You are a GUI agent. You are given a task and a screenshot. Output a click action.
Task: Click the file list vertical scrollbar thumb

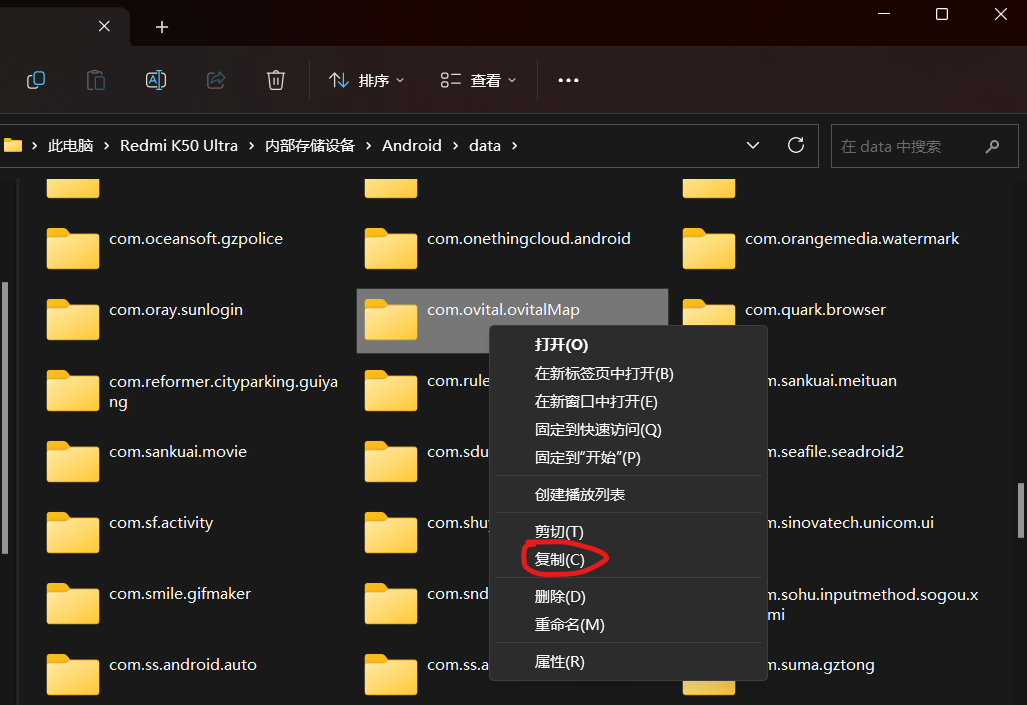coord(1020,511)
